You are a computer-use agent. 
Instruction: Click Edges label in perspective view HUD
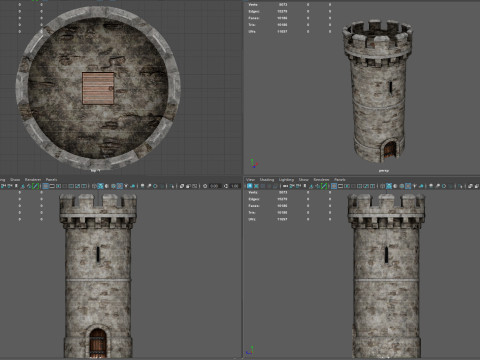coord(254,11)
